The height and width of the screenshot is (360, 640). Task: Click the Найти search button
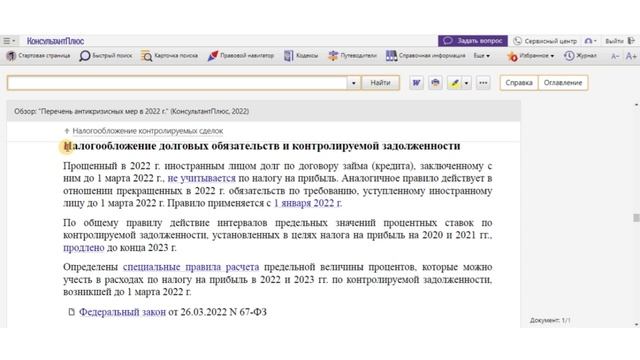click(380, 83)
